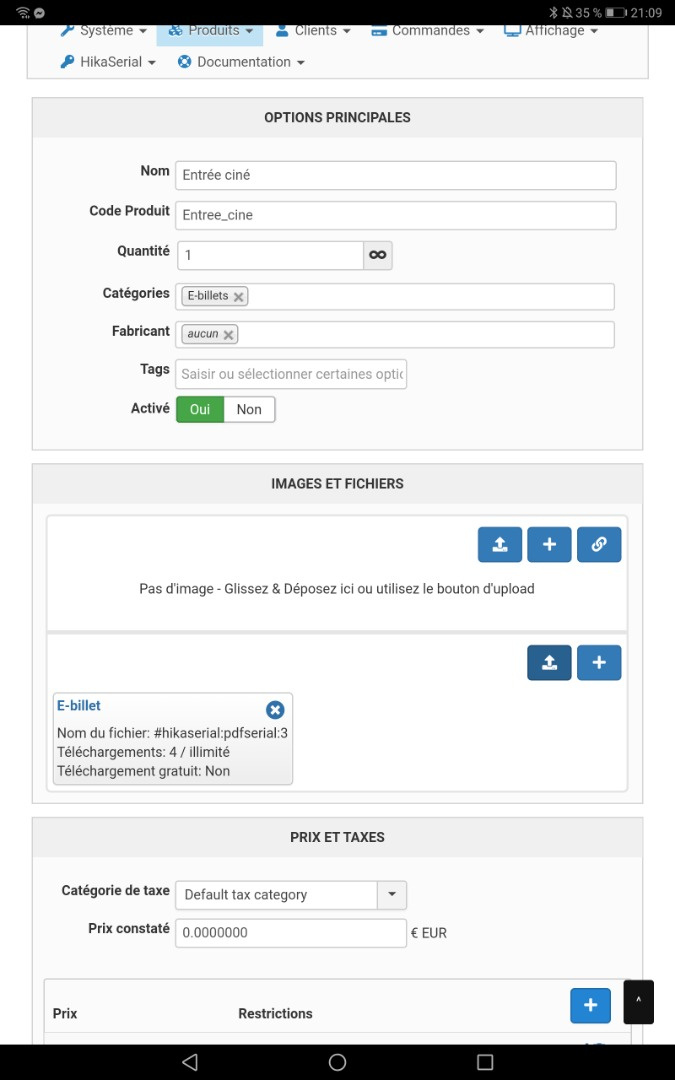Click the add image plus icon
This screenshot has height=1080, width=675.
tap(549, 545)
